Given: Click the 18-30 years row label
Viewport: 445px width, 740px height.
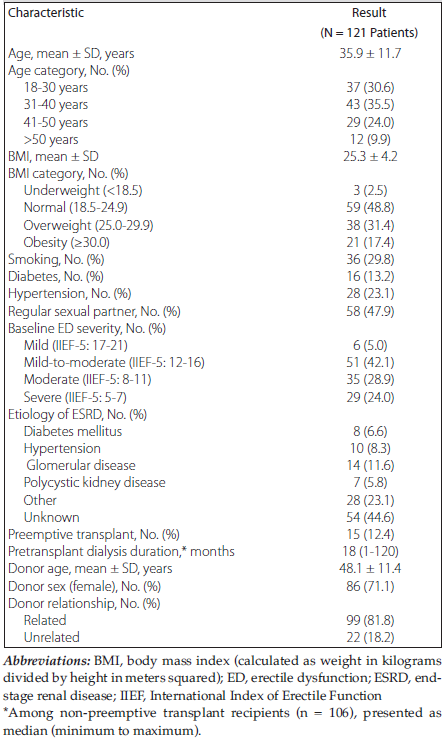Looking at the screenshot, I should coord(56,88).
